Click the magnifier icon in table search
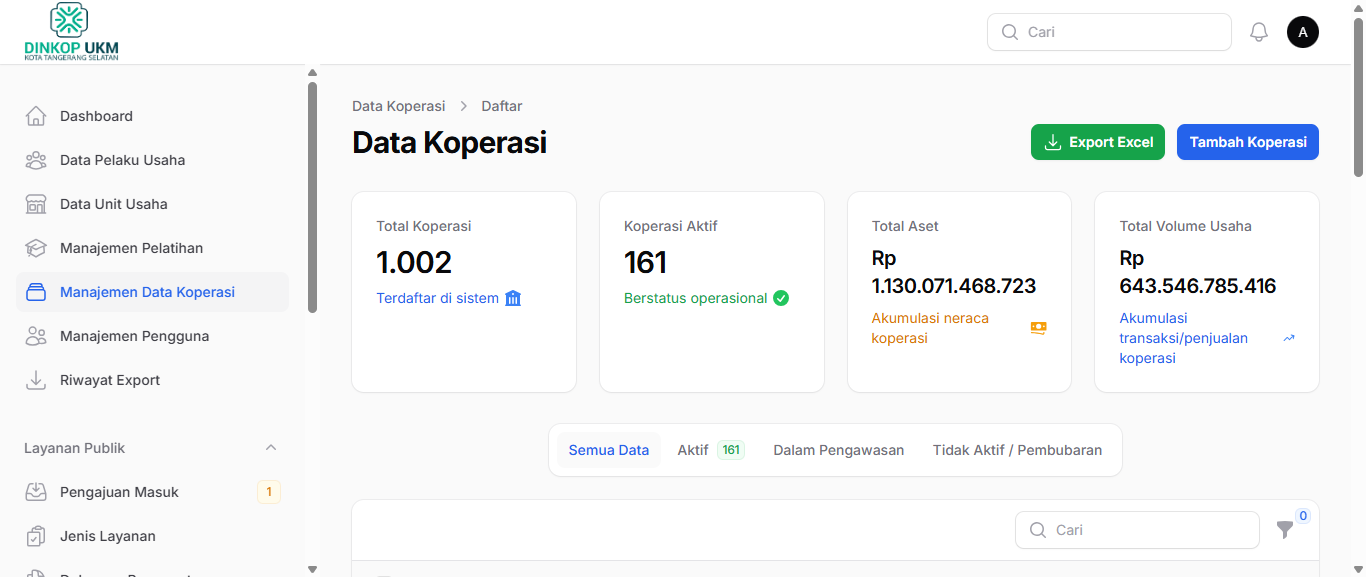This screenshot has width=1366, height=577. pos(1037,530)
